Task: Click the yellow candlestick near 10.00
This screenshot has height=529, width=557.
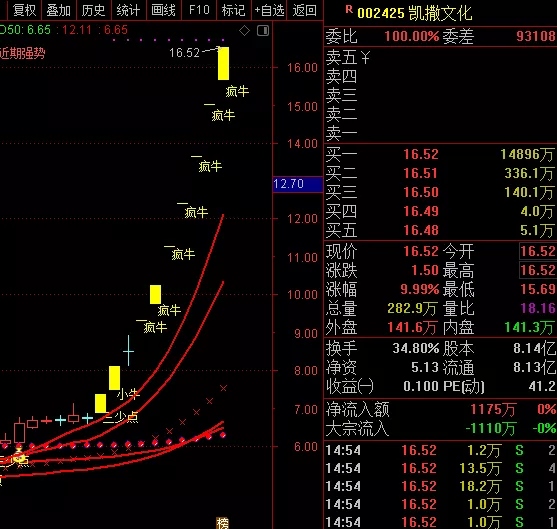Action: point(155,295)
